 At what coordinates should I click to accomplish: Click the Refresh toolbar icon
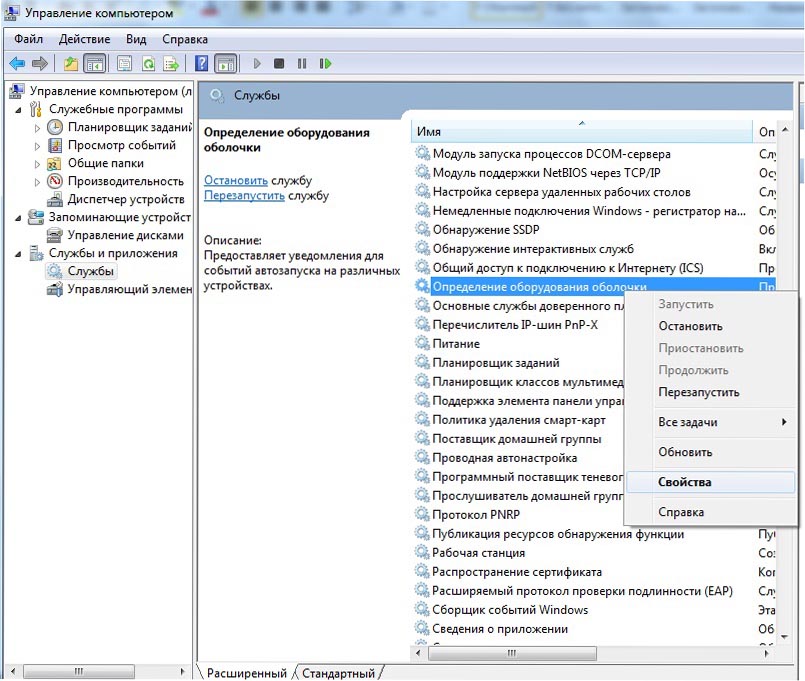[x=148, y=64]
